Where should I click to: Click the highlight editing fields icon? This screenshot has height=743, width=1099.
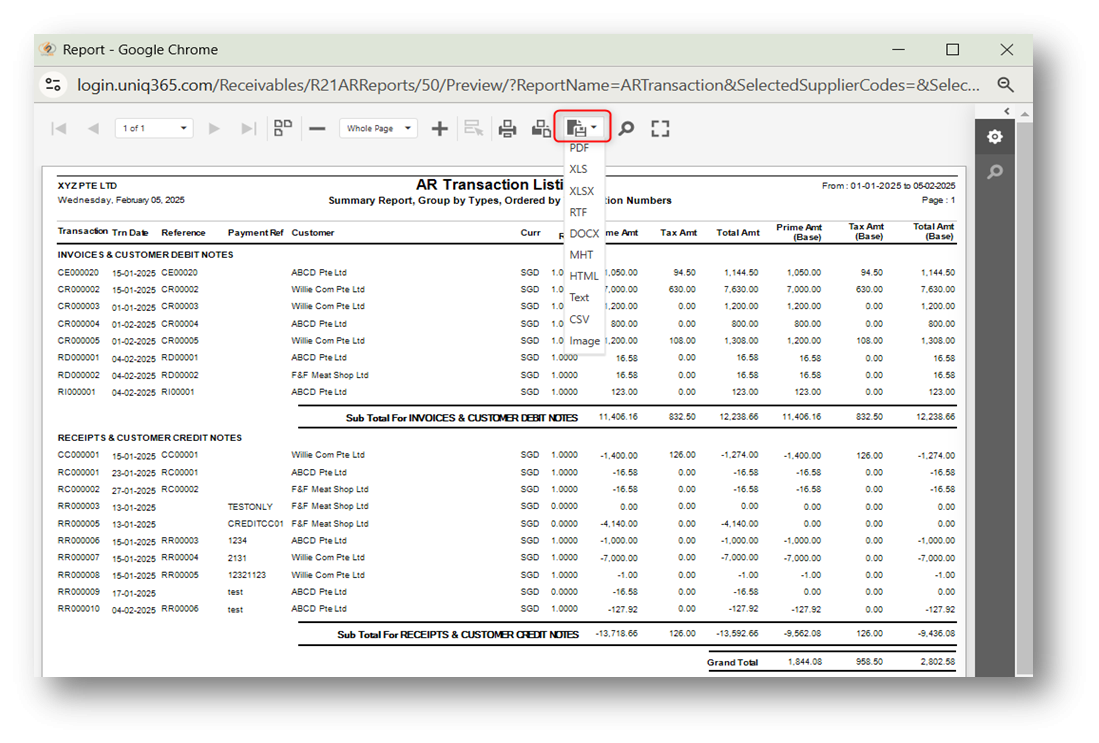(474, 128)
